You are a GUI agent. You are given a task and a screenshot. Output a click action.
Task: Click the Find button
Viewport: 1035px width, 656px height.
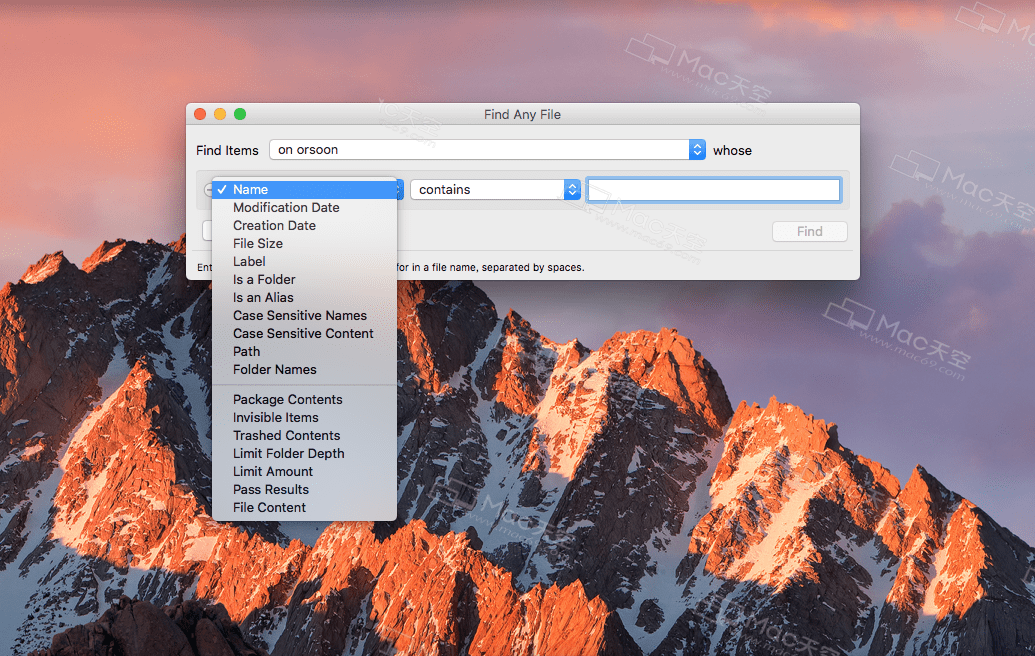pos(809,232)
